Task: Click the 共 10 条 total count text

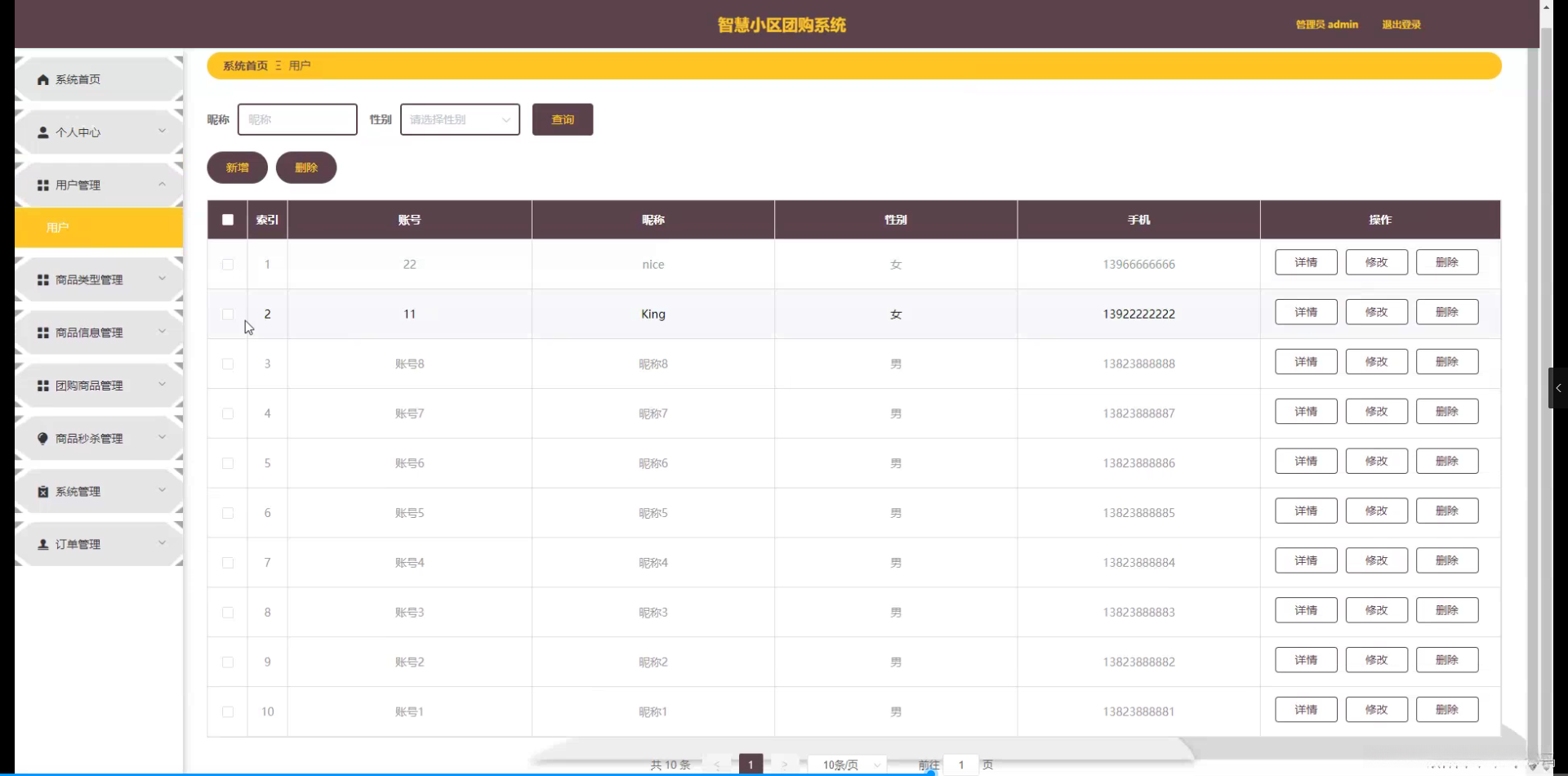Action: pyautogui.click(x=670, y=765)
